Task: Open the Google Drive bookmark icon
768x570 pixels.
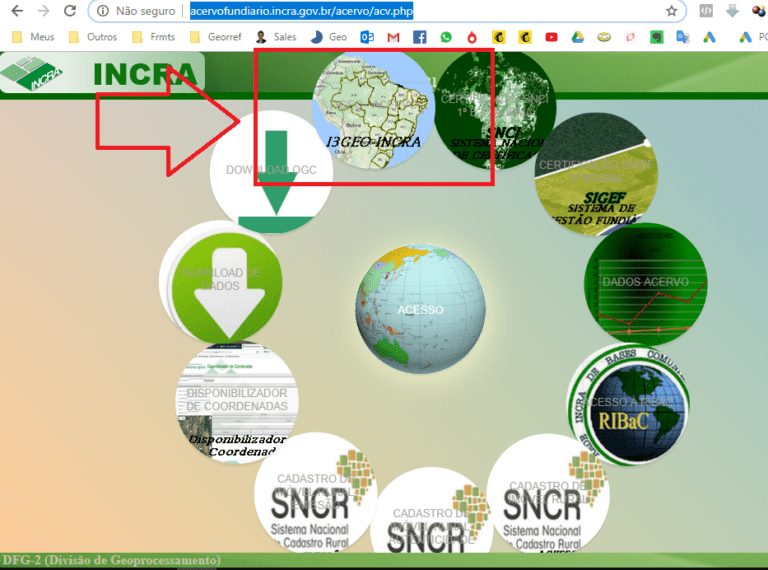Action: click(x=577, y=37)
